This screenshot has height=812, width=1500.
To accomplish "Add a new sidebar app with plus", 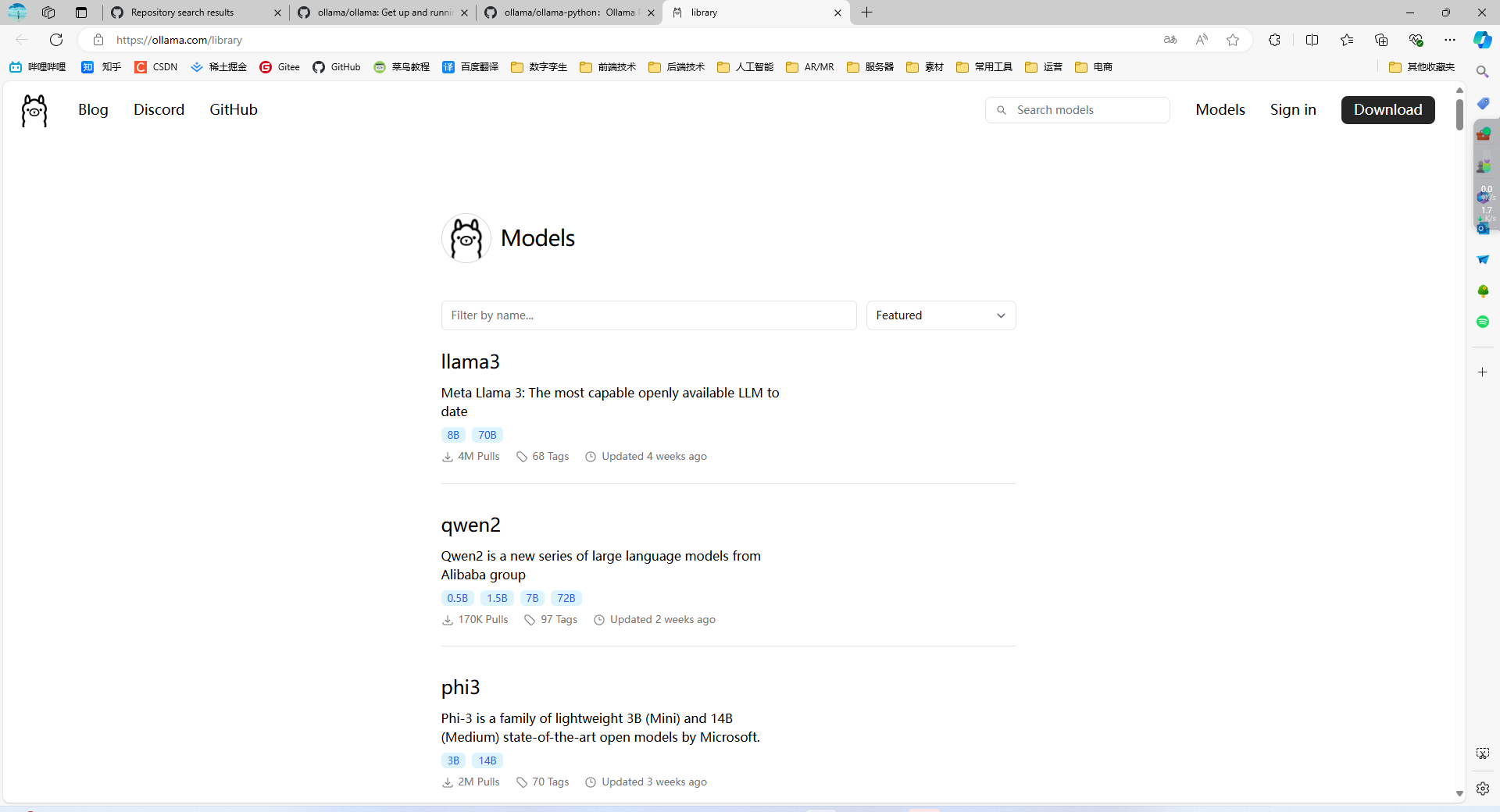I will click(x=1483, y=372).
